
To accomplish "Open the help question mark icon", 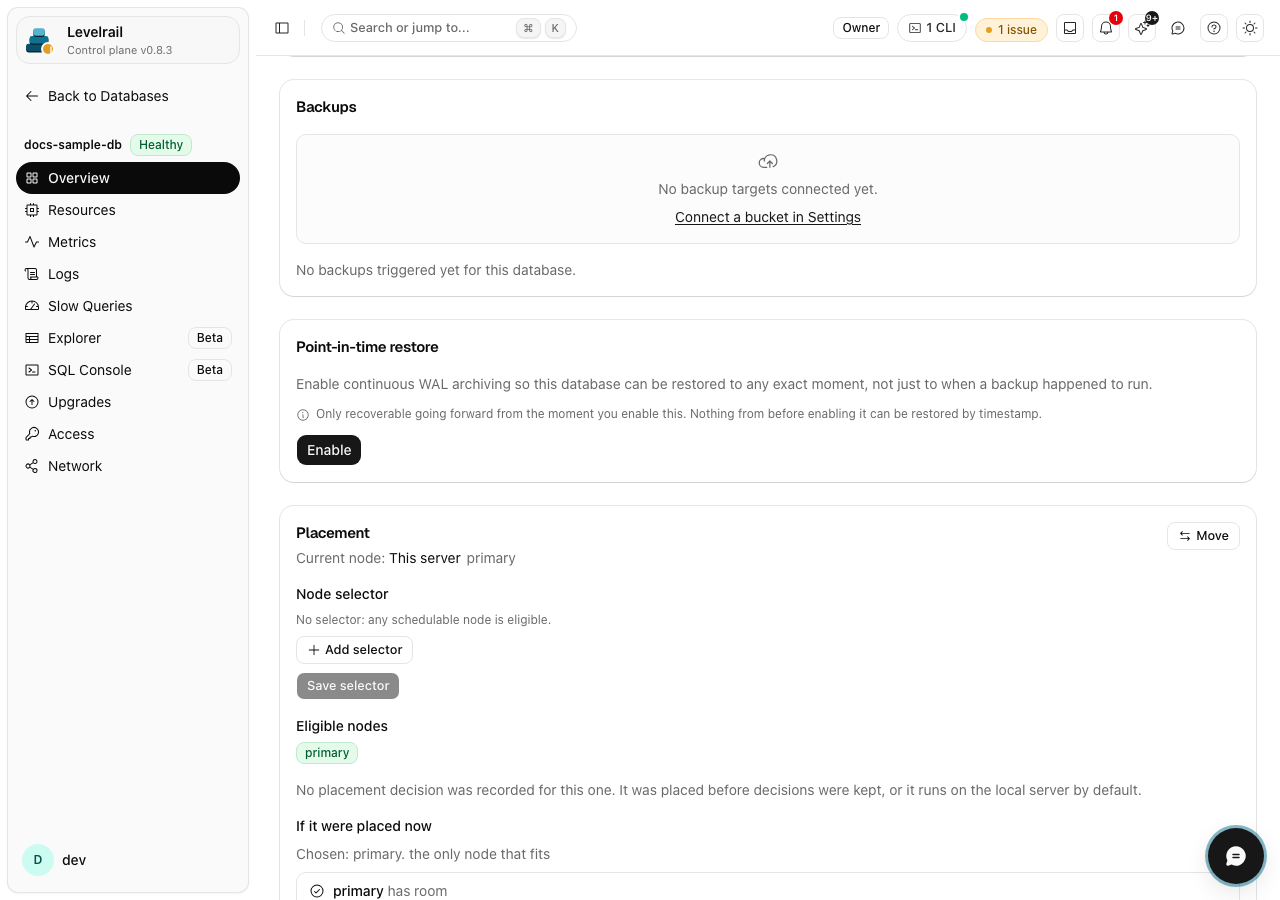I will [1214, 28].
